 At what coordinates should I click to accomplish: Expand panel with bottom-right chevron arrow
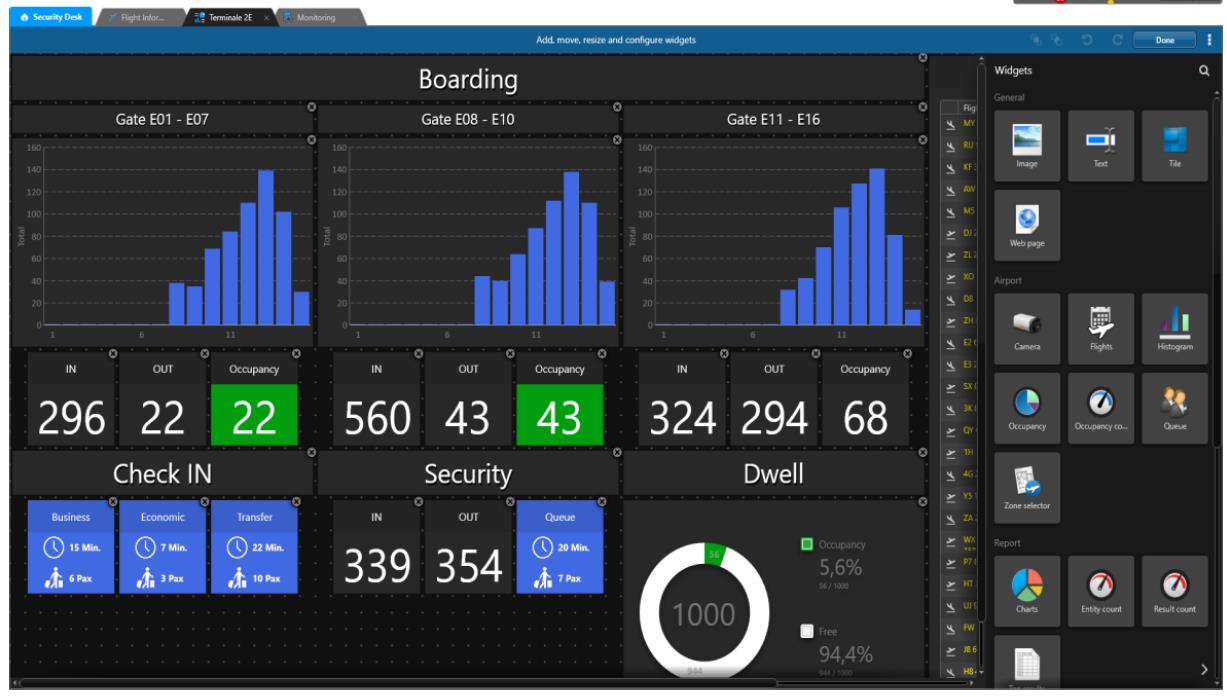coord(1204,668)
